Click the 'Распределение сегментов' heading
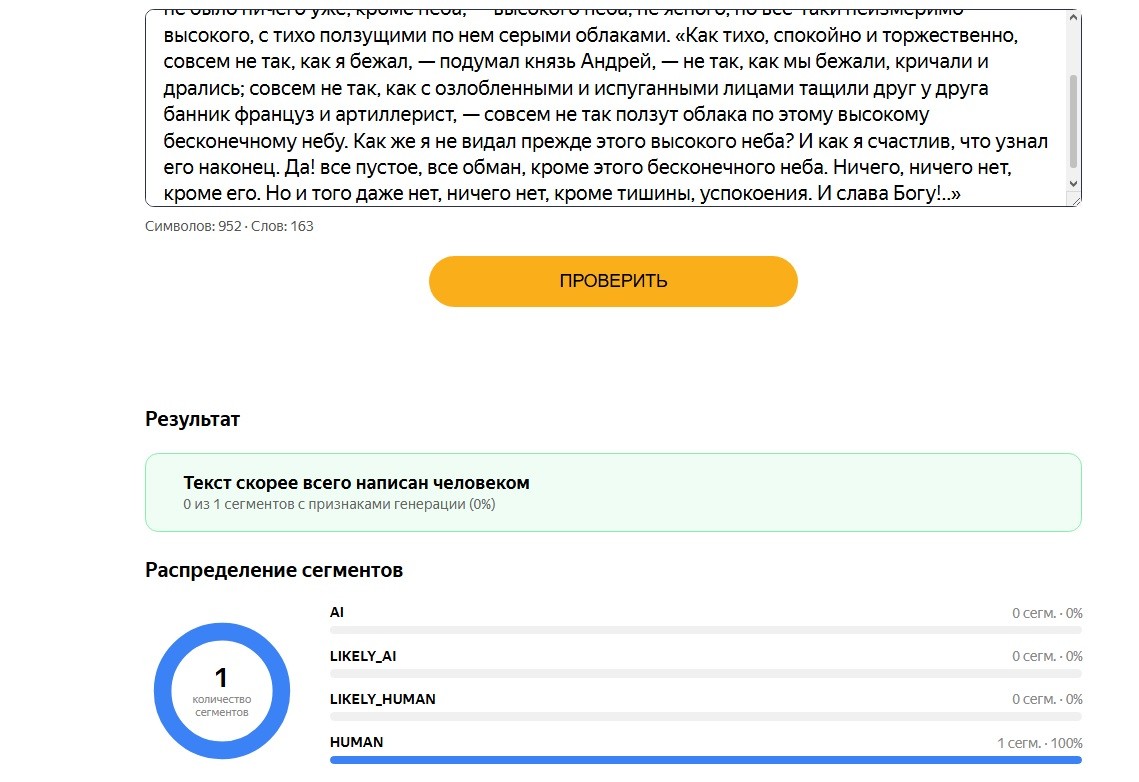 (x=274, y=570)
